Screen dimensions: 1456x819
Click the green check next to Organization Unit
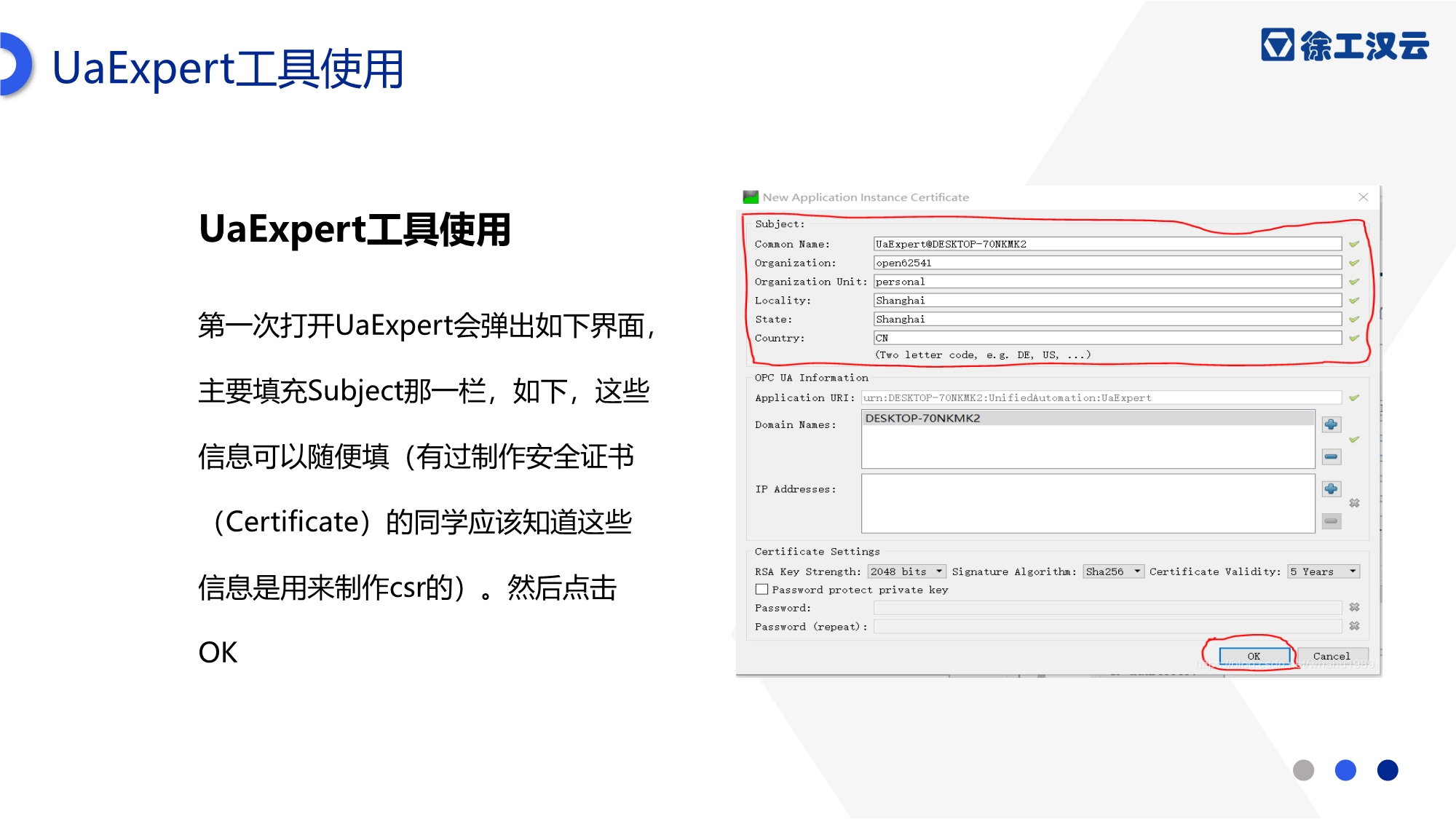click(x=1354, y=282)
